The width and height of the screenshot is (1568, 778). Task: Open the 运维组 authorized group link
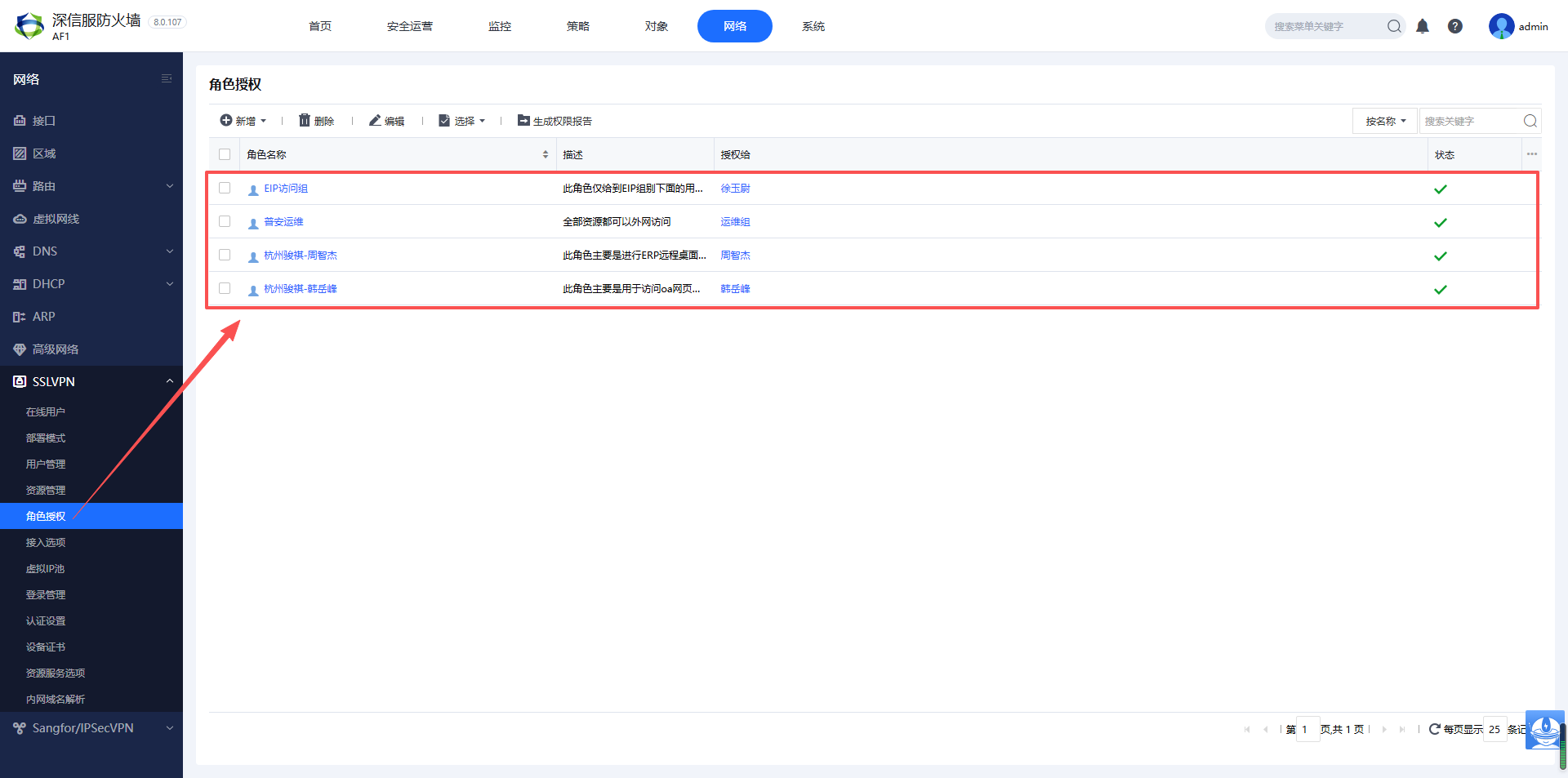coord(735,222)
